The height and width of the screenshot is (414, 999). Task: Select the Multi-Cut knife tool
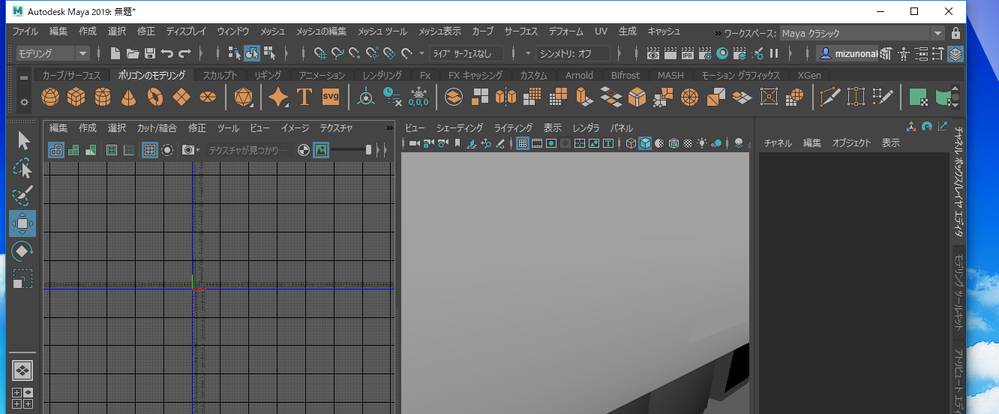click(830, 97)
